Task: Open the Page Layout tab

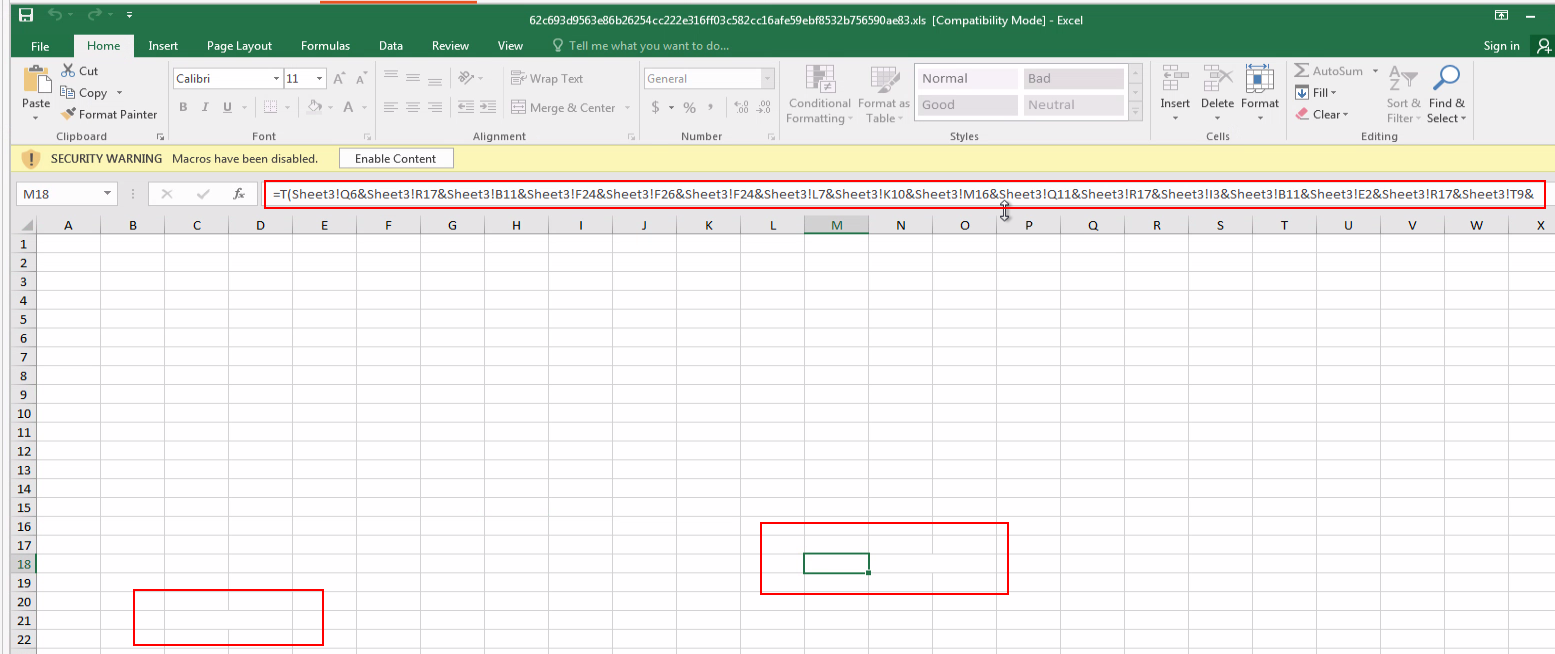Action: click(239, 46)
